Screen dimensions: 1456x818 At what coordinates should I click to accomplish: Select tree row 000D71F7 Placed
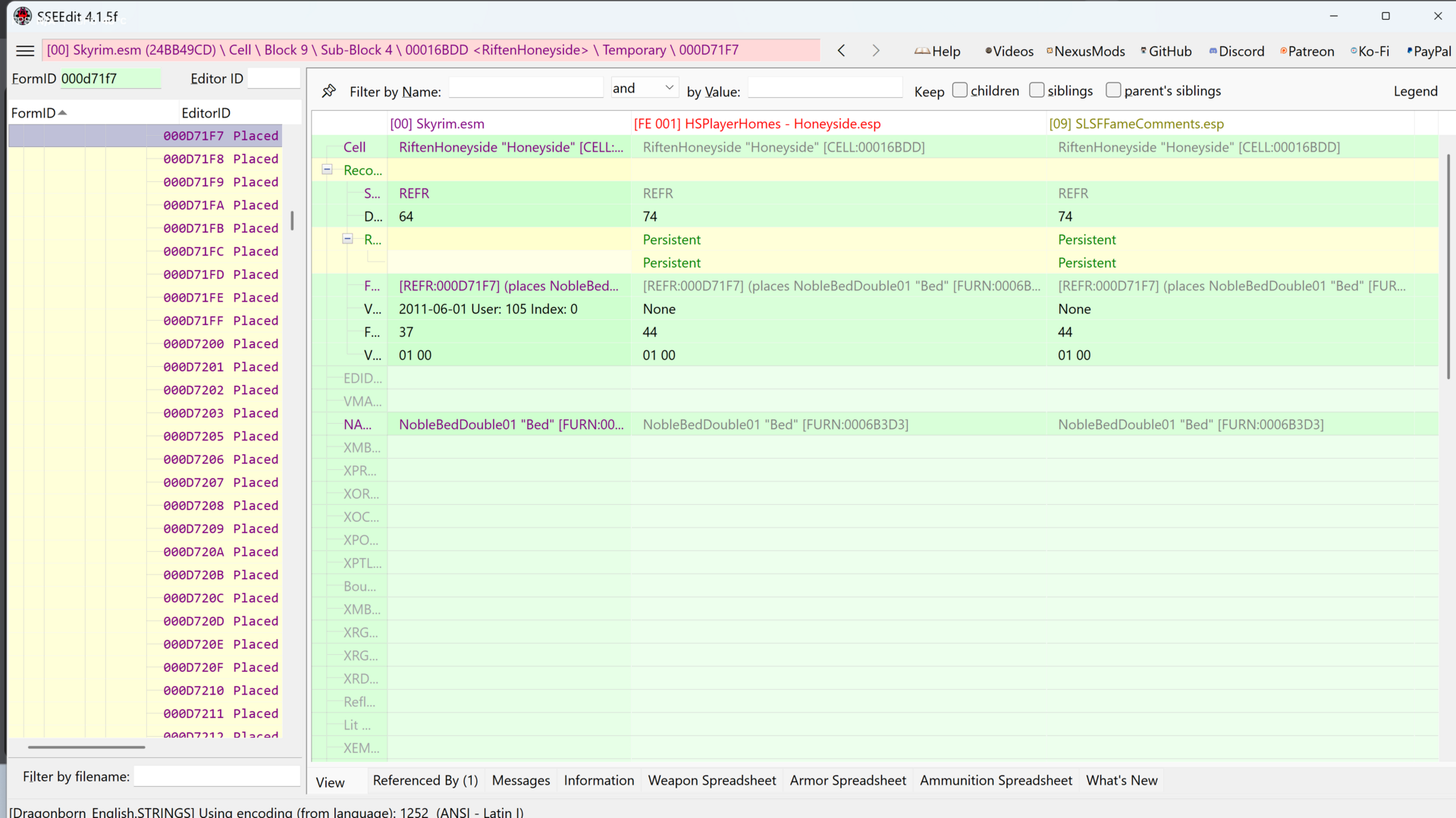(x=145, y=136)
